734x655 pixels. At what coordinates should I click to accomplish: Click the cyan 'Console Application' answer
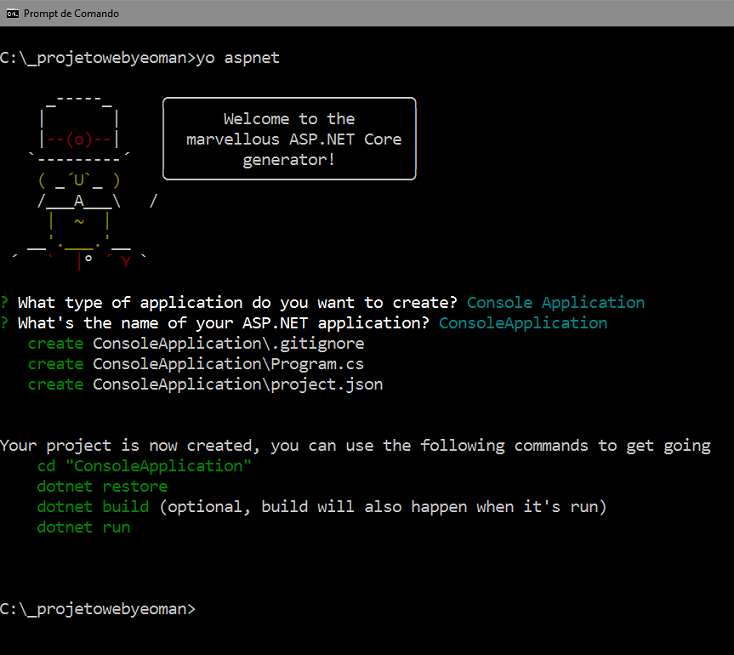pos(556,302)
